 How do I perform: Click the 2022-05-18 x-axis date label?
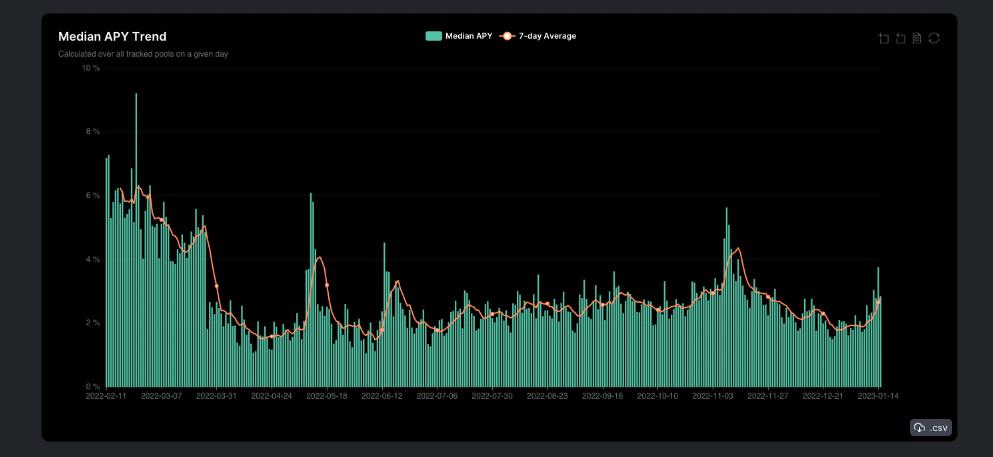[x=327, y=396]
